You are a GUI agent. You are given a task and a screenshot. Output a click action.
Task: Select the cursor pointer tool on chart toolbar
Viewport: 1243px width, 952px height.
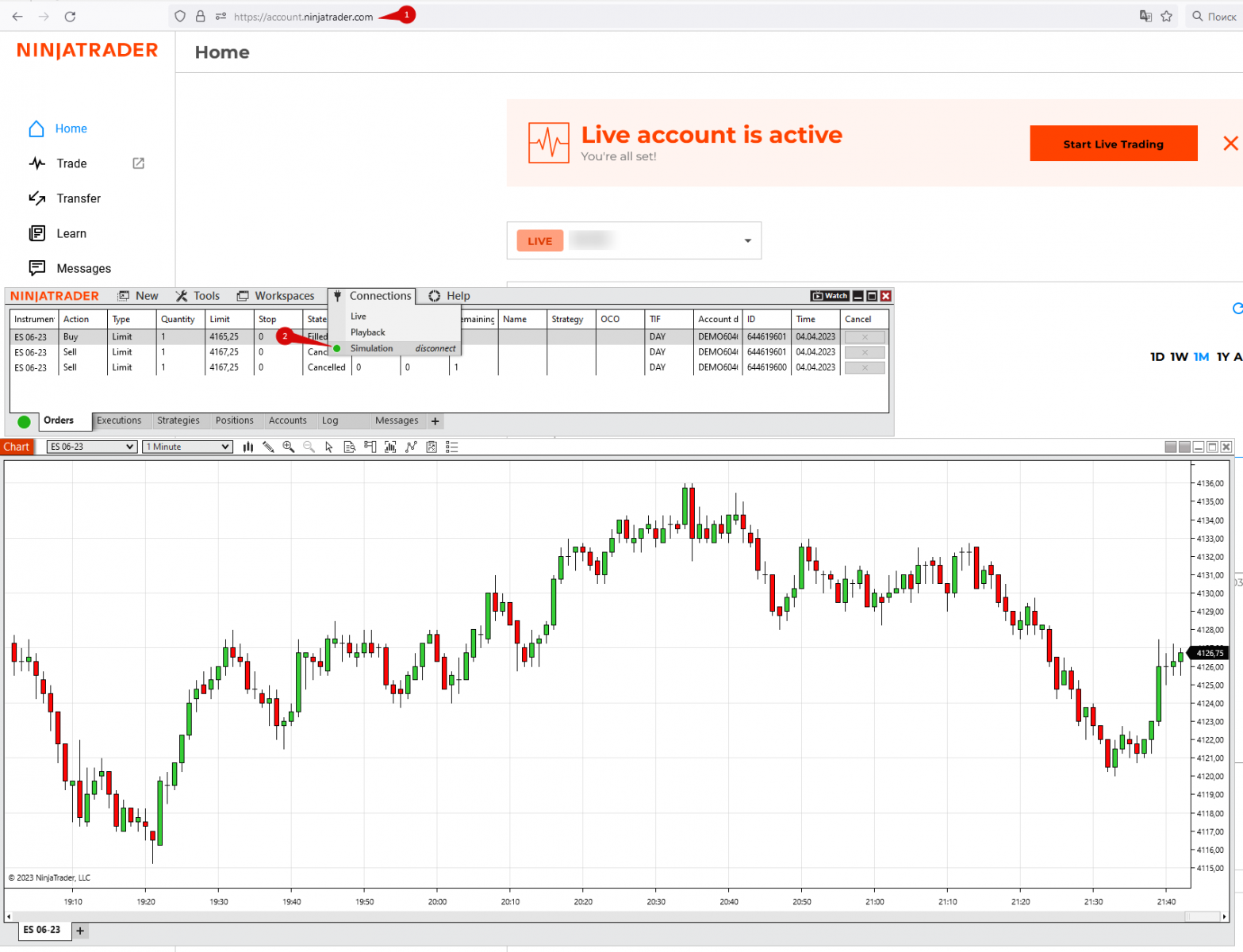(329, 447)
